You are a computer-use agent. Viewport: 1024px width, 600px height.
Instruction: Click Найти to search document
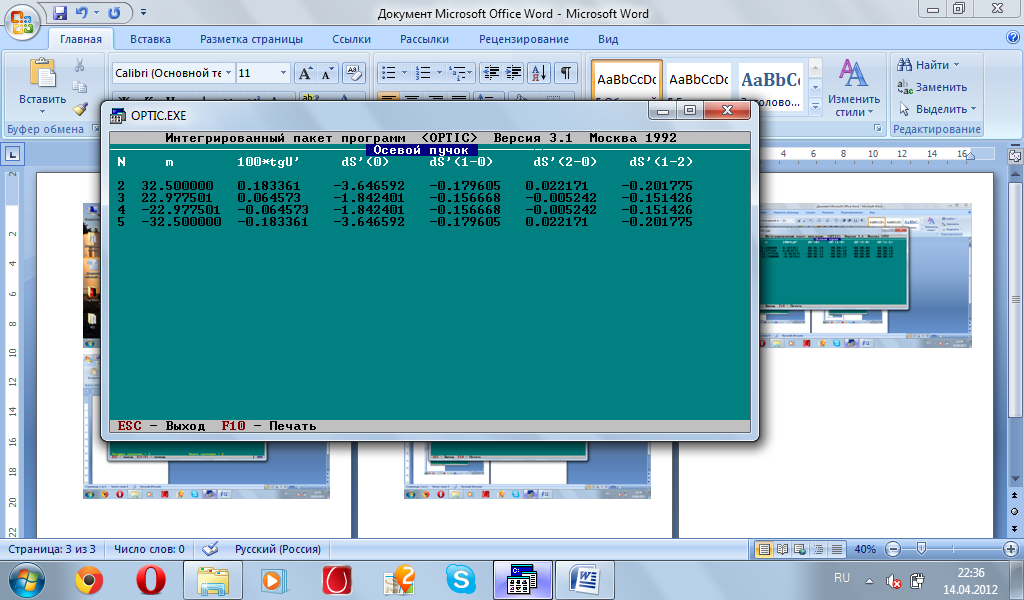click(928, 65)
